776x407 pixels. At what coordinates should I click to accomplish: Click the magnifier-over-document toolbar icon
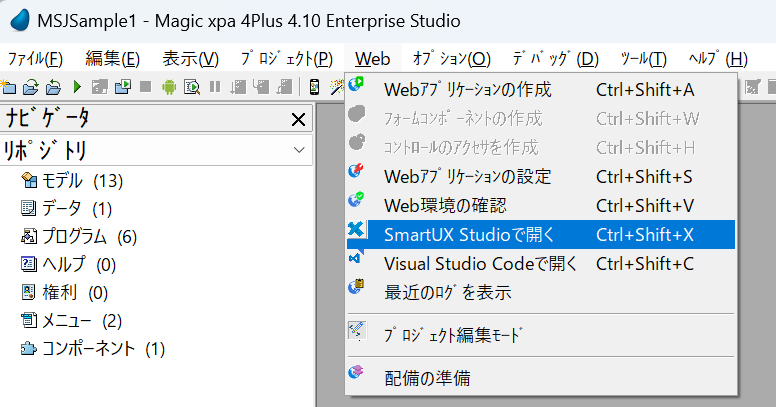point(190,87)
